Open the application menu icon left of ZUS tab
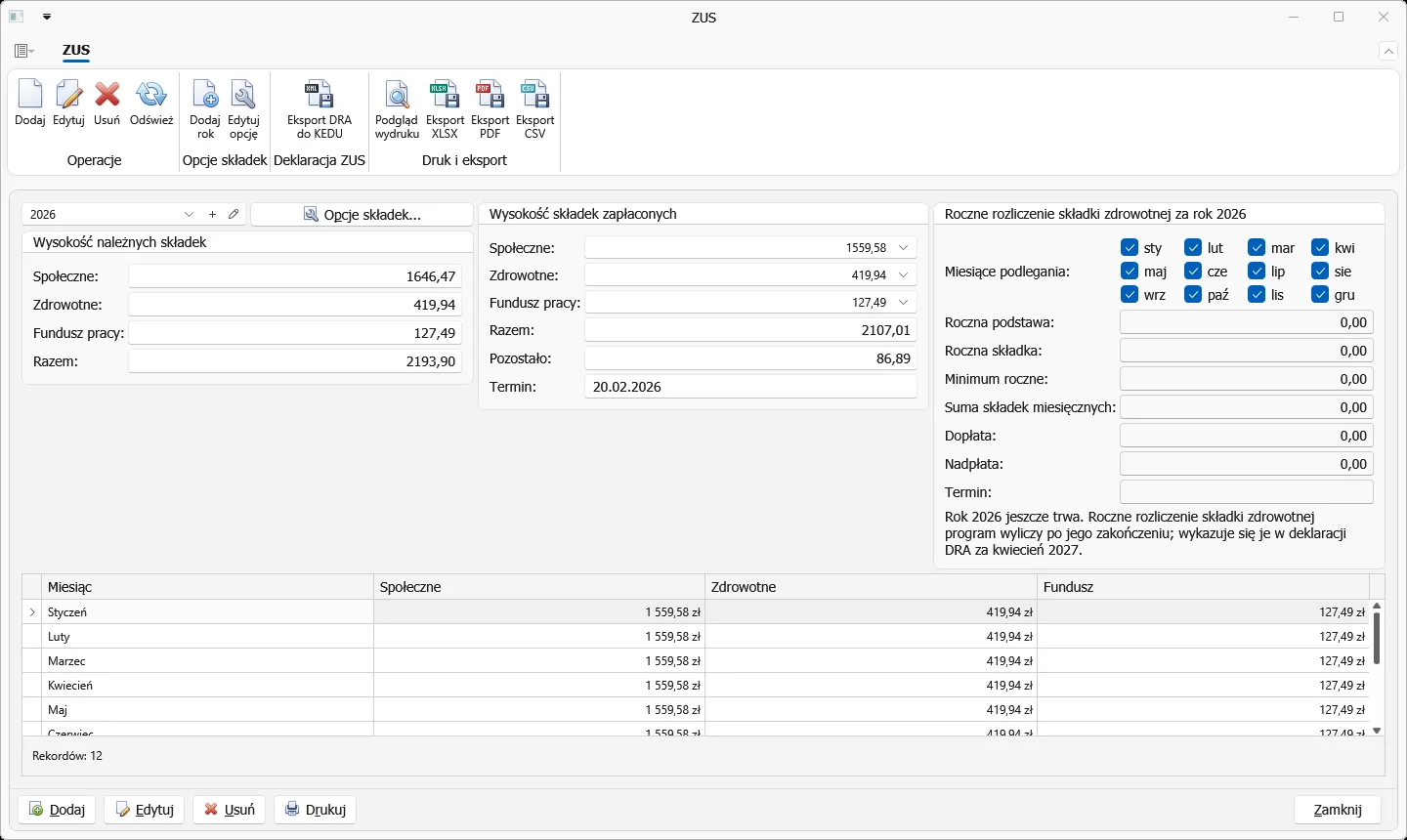The height and width of the screenshot is (840, 1407). tap(24, 51)
